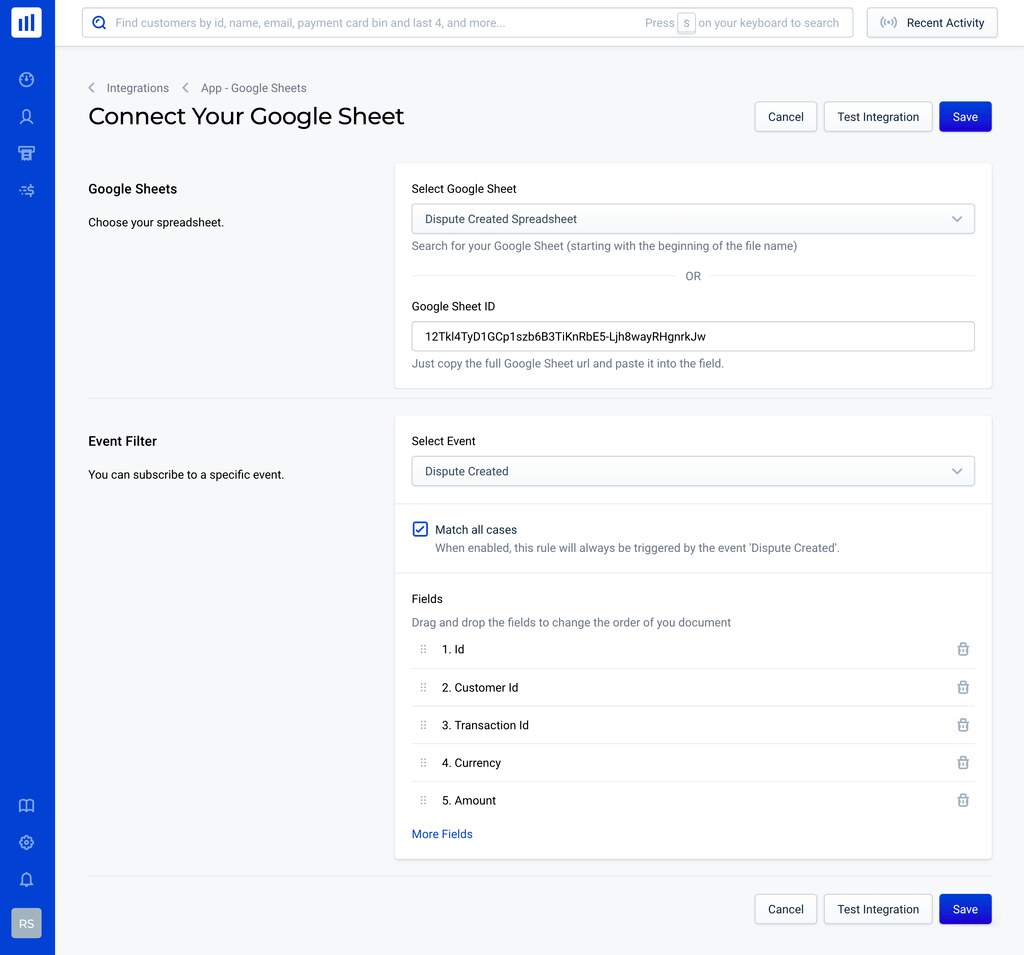Open the documentation book icon
Viewport: 1024px width, 955px height.
(x=27, y=806)
